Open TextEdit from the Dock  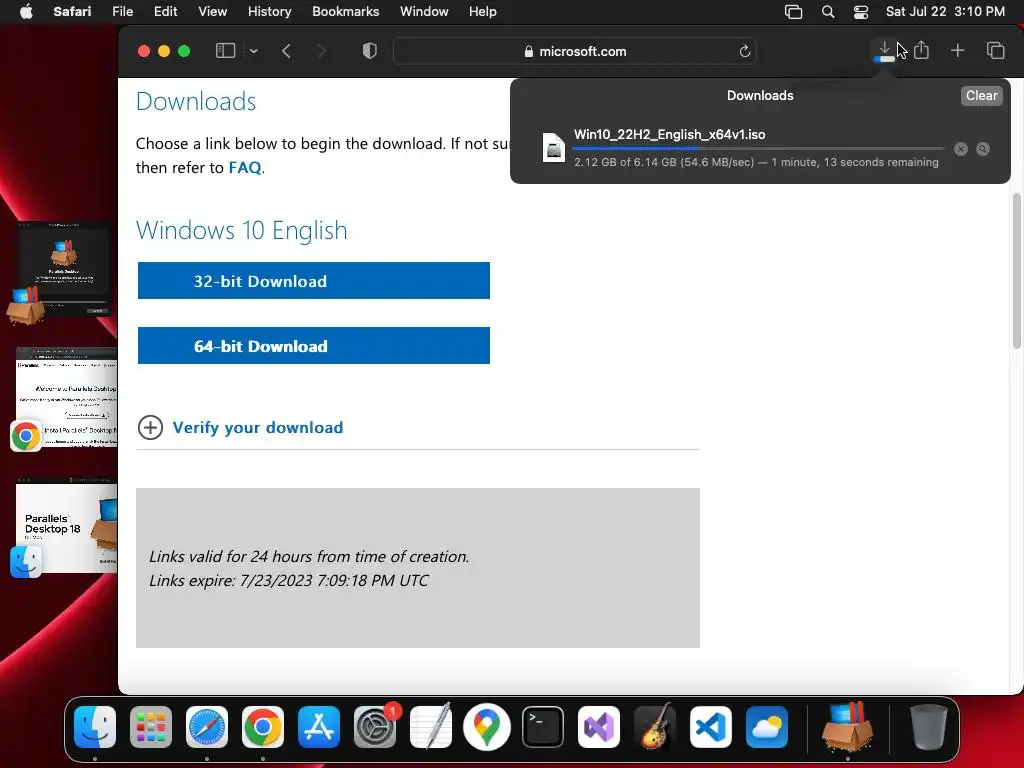[431, 726]
